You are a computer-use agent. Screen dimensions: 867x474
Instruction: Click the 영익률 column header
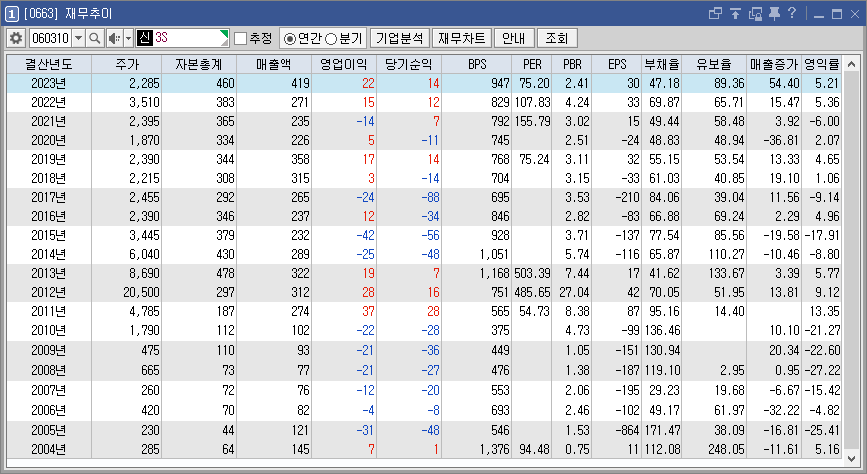(x=821, y=64)
